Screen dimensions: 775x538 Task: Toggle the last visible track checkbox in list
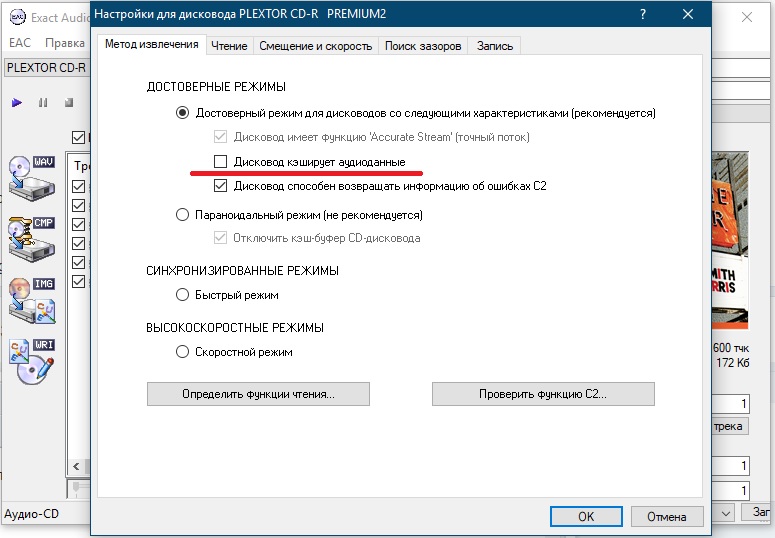point(79,281)
